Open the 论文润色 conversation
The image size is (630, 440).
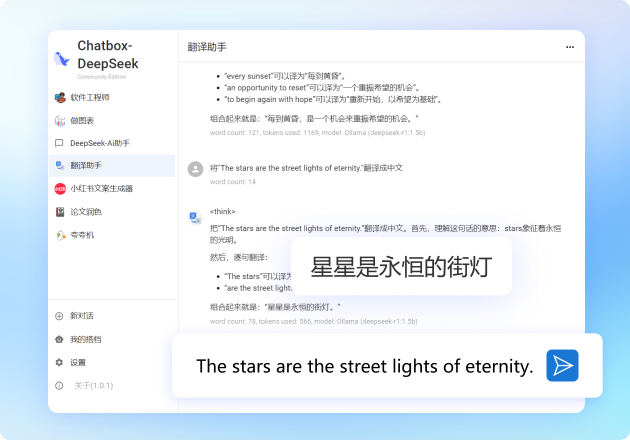[85, 211]
